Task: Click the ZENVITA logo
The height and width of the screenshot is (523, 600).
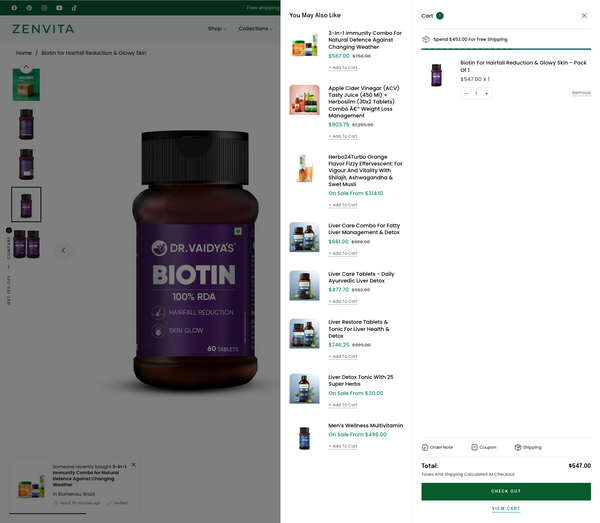Action: (43, 29)
